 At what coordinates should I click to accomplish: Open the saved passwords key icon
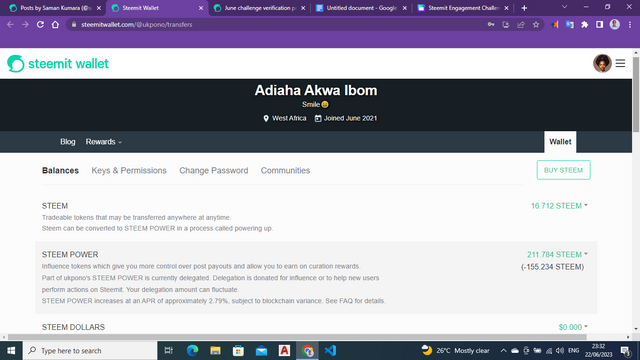click(x=491, y=24)
